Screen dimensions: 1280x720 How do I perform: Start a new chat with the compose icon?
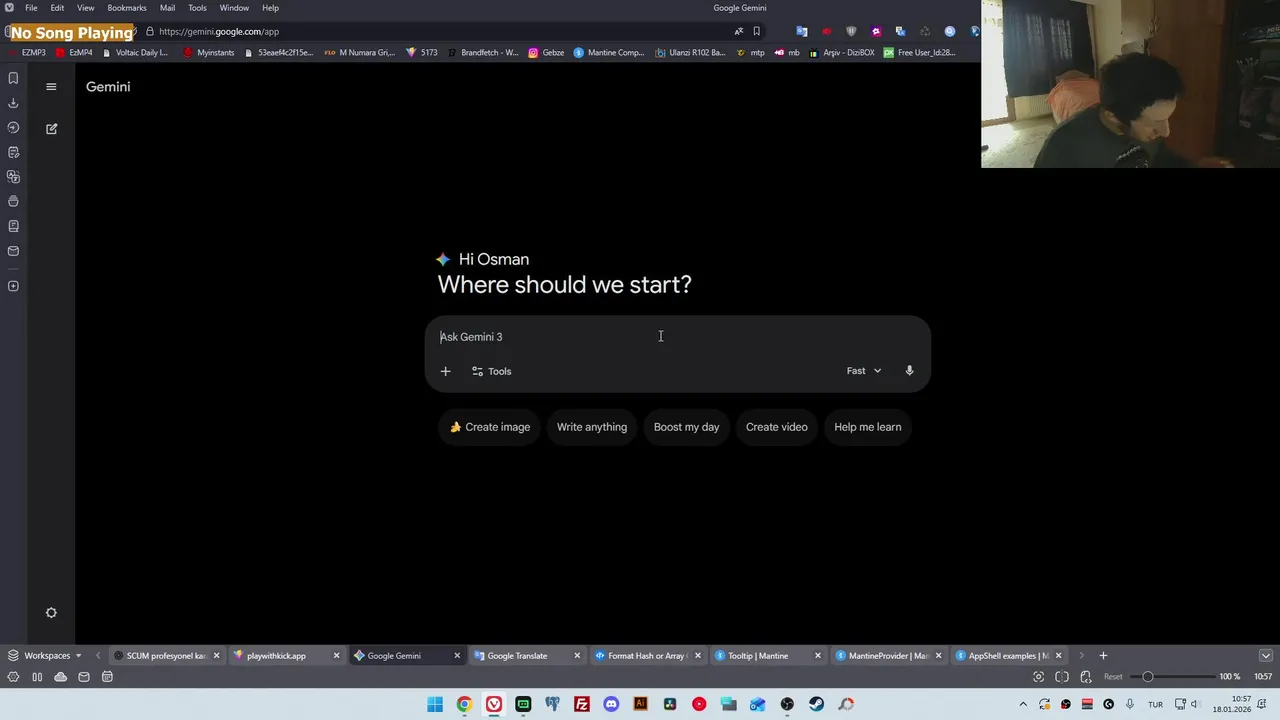coord(51,129)
